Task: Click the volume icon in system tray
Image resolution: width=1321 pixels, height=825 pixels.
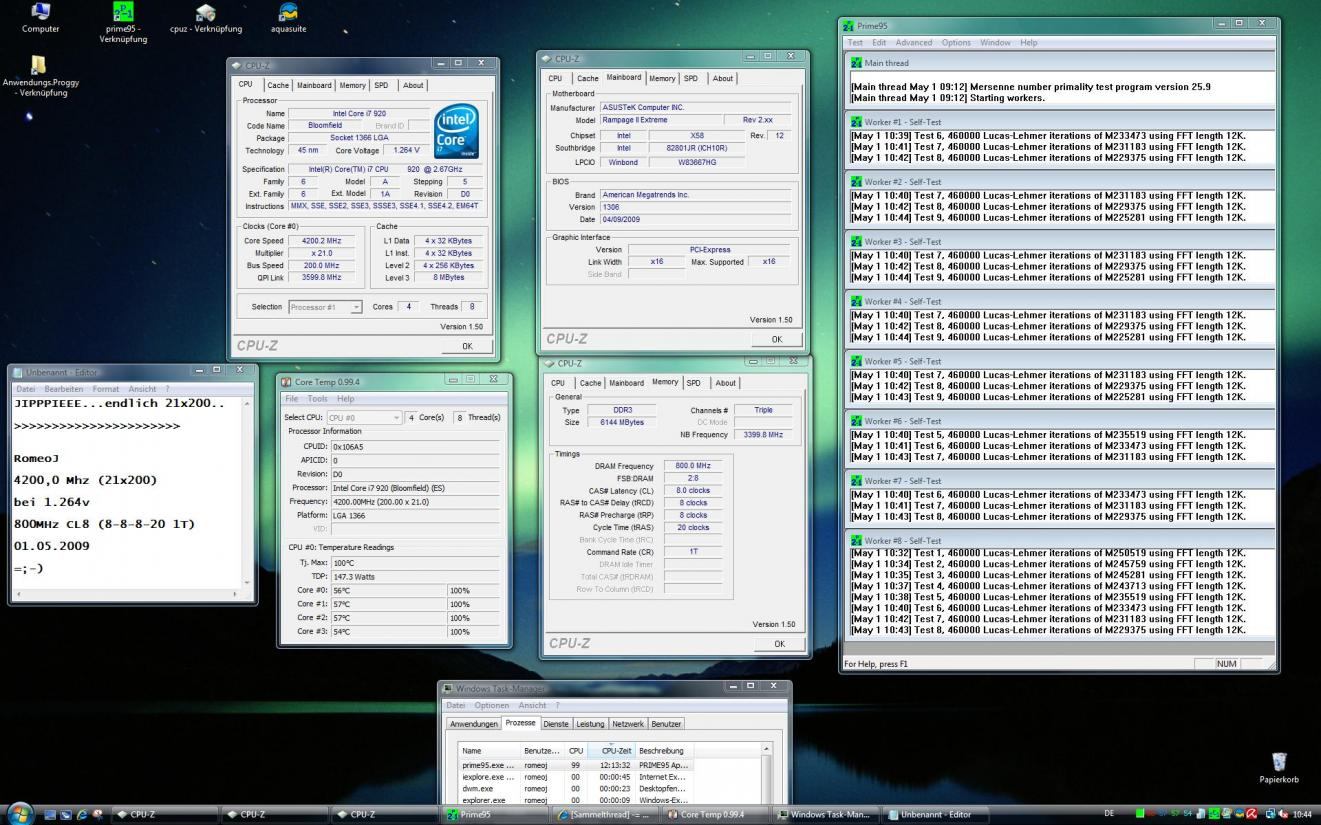Action: pyautogui.click(x=1283, y=814)
